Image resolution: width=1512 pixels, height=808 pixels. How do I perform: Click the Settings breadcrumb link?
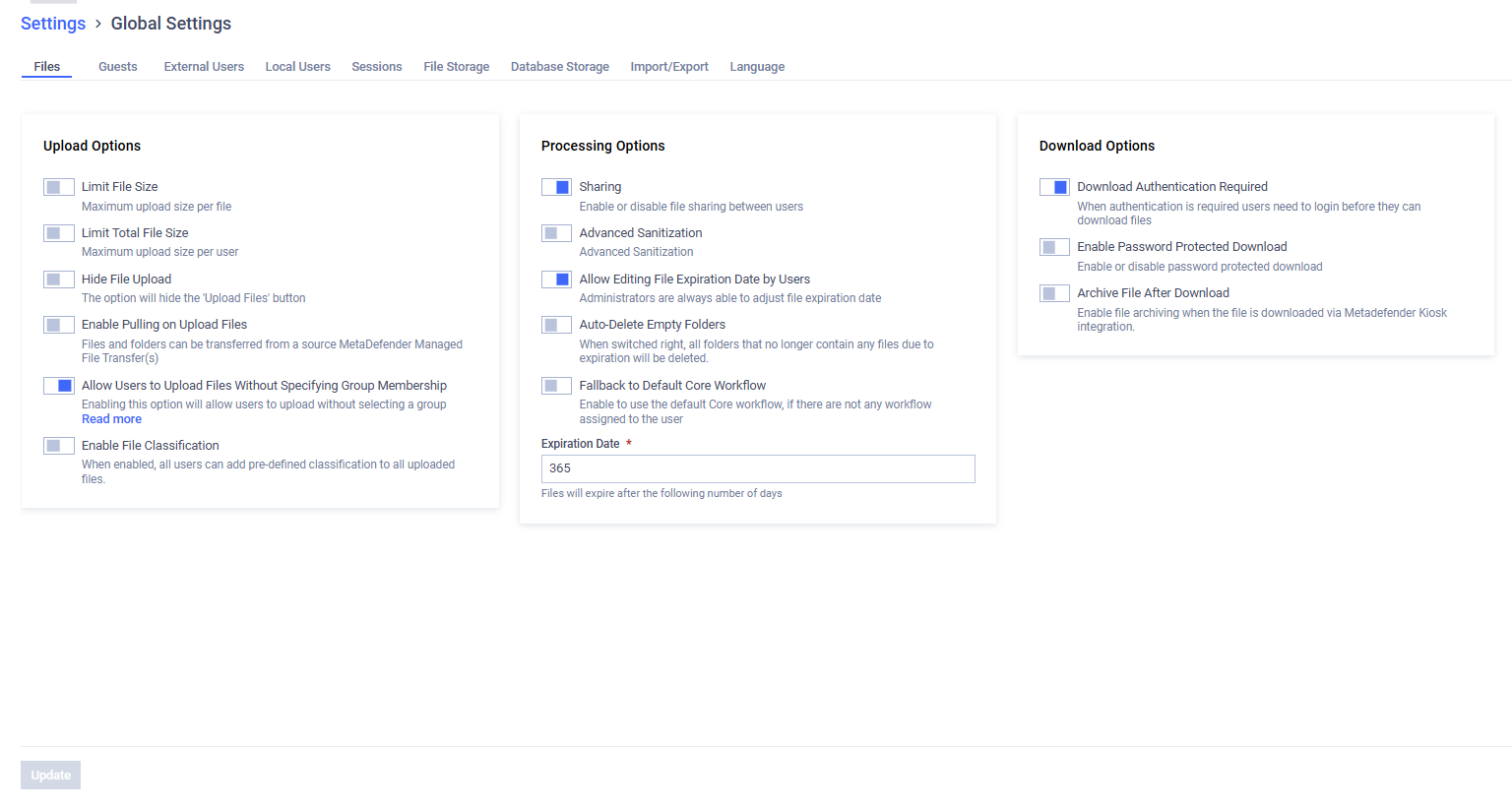53,24
